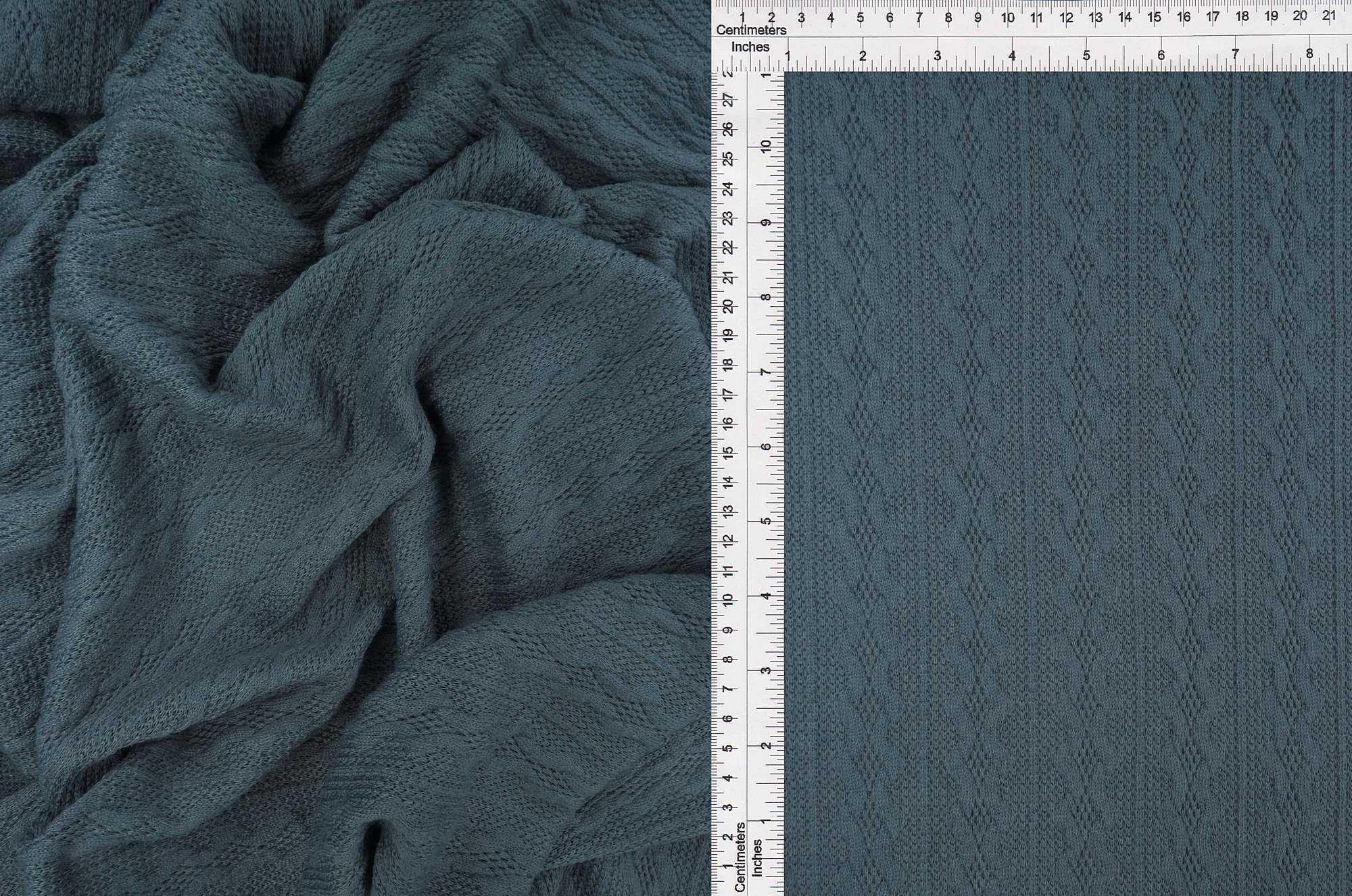Click the 10 inch mark on the vertical ruler
1352x896 pixels.
765,145
